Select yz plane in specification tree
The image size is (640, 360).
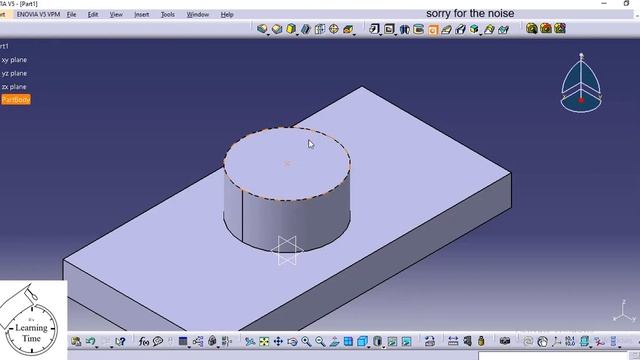point(14,73)
